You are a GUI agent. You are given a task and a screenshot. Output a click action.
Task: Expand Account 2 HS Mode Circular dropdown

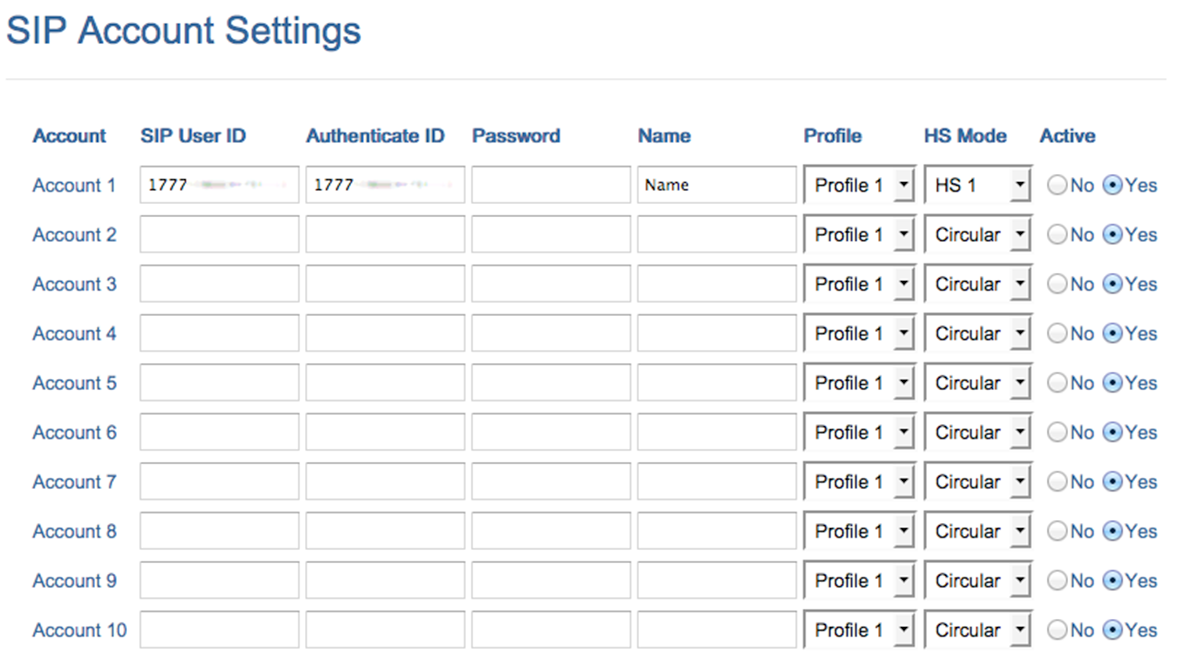(977, 235)
